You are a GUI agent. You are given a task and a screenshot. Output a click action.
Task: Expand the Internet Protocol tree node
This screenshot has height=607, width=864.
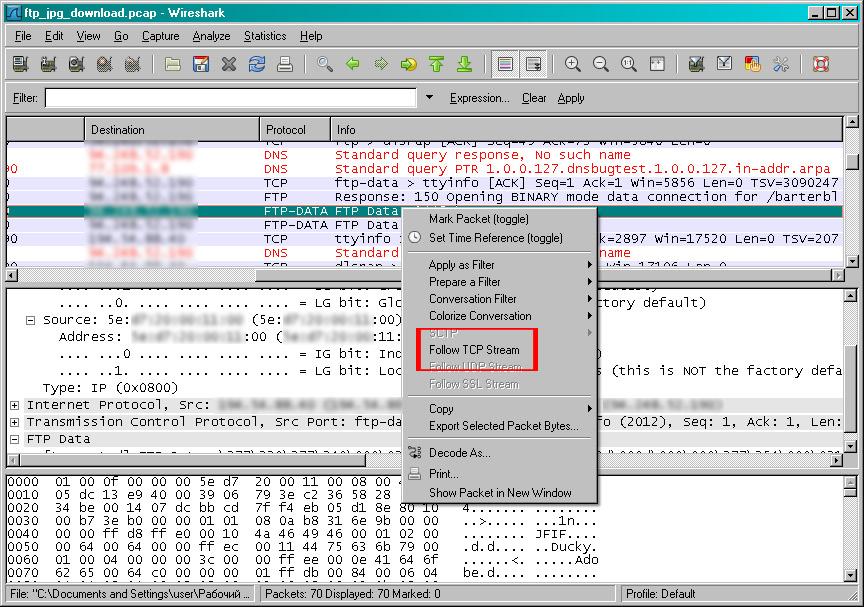(x=14, y=405)
